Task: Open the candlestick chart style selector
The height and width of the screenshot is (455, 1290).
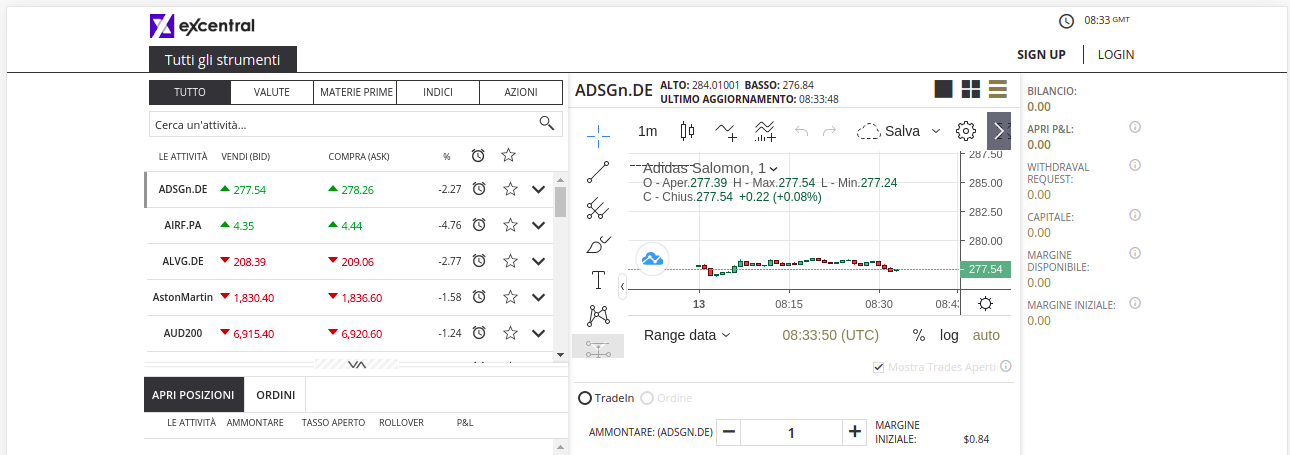Action: coord(687,131)
